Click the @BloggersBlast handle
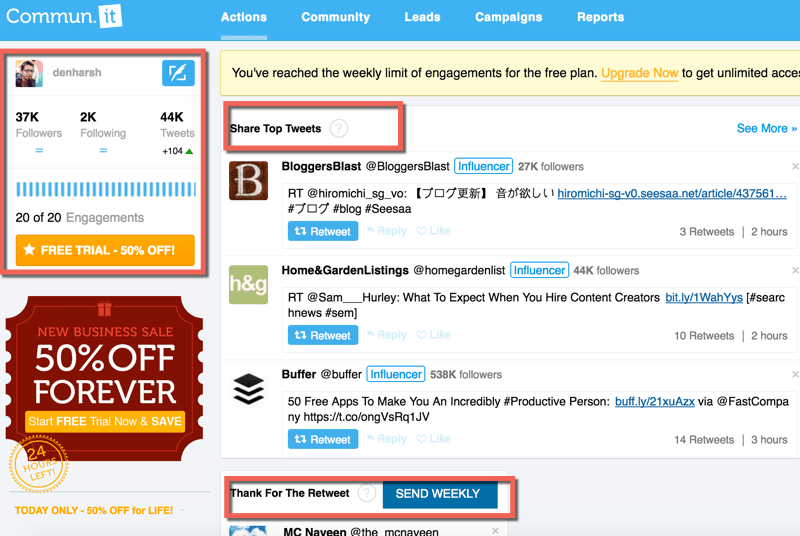Screen dimensions: 800x536 pyautogui.click(x=408, y=166)
